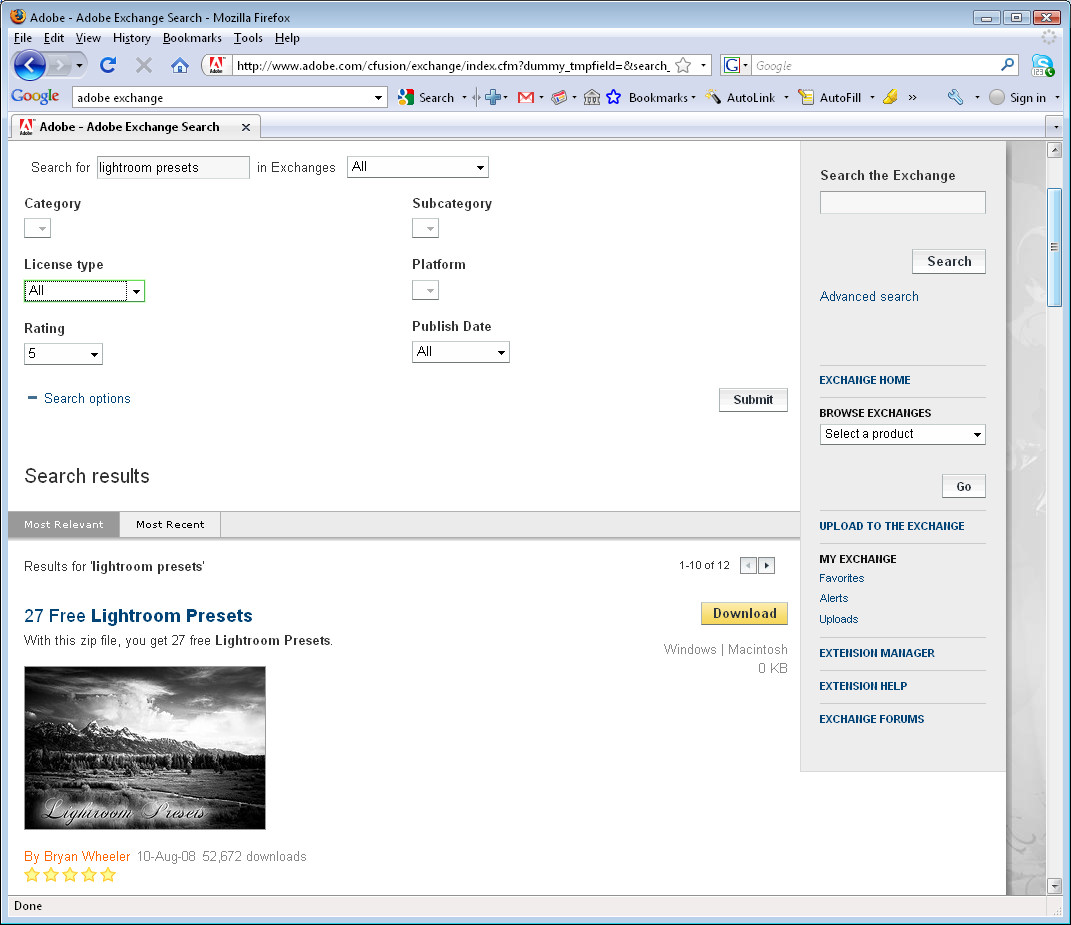Go to previous results page arrow
This screenshot has width=1071, height=925.
click(749, 566)
